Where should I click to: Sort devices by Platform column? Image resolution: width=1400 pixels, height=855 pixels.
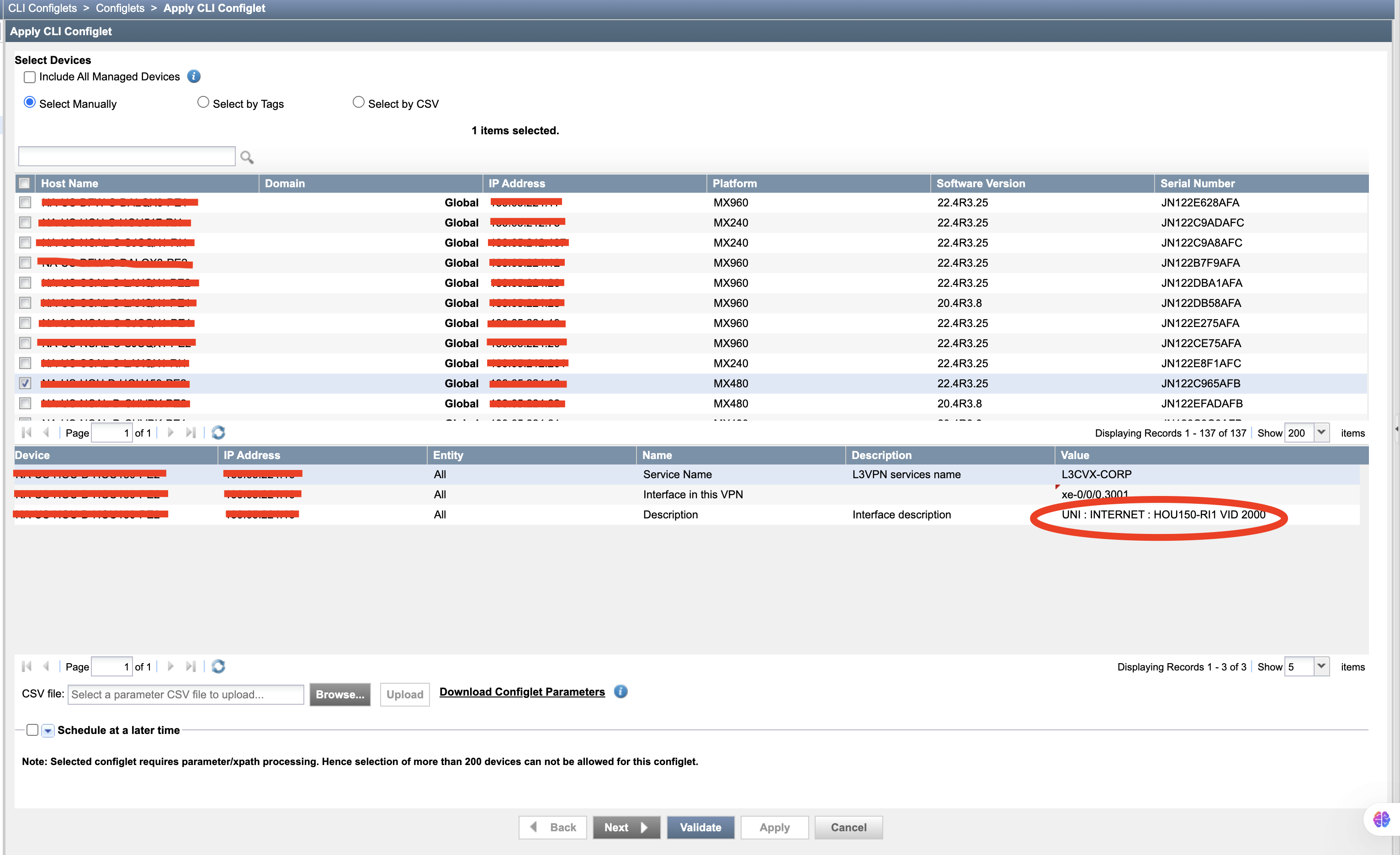[x=819, y=183]
